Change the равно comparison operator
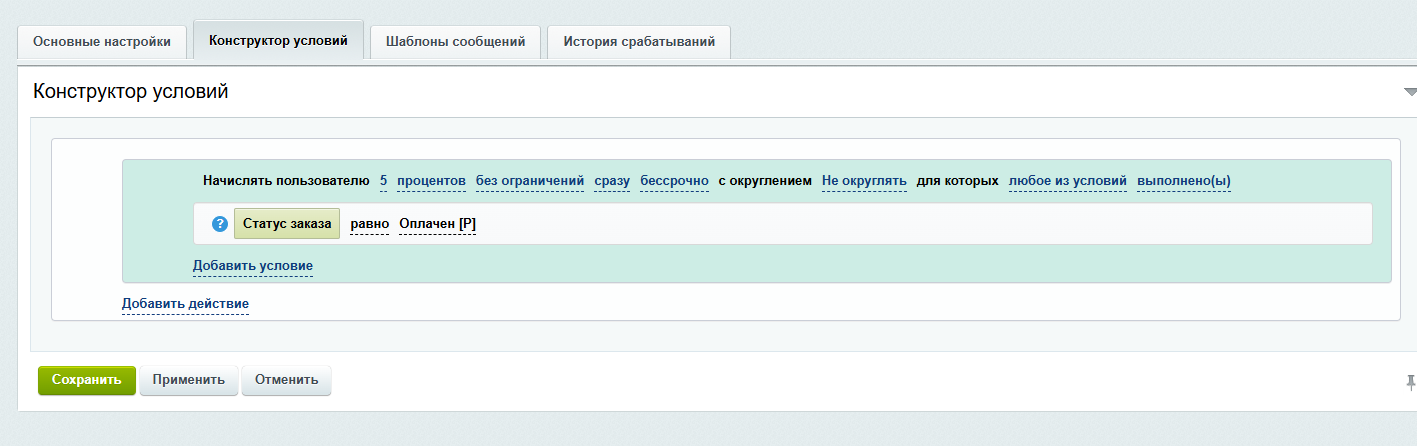Viewport: 1417px width, 446px height. 370,224
